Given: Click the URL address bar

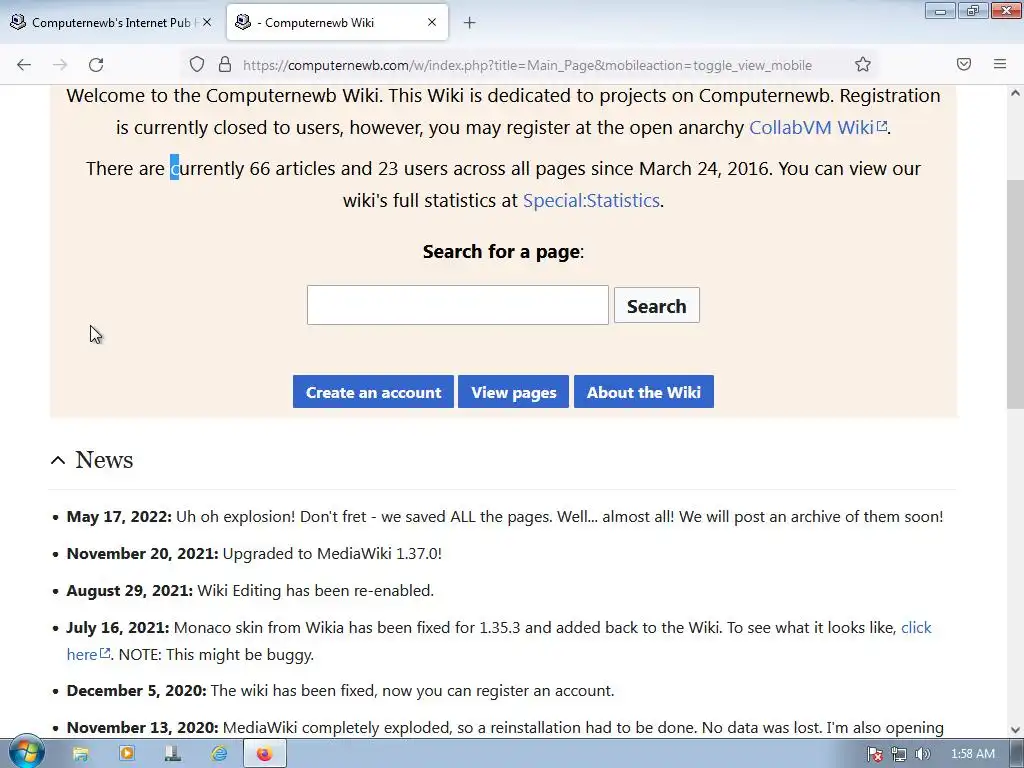Looking at the screenshot, I should click(527, 65).
